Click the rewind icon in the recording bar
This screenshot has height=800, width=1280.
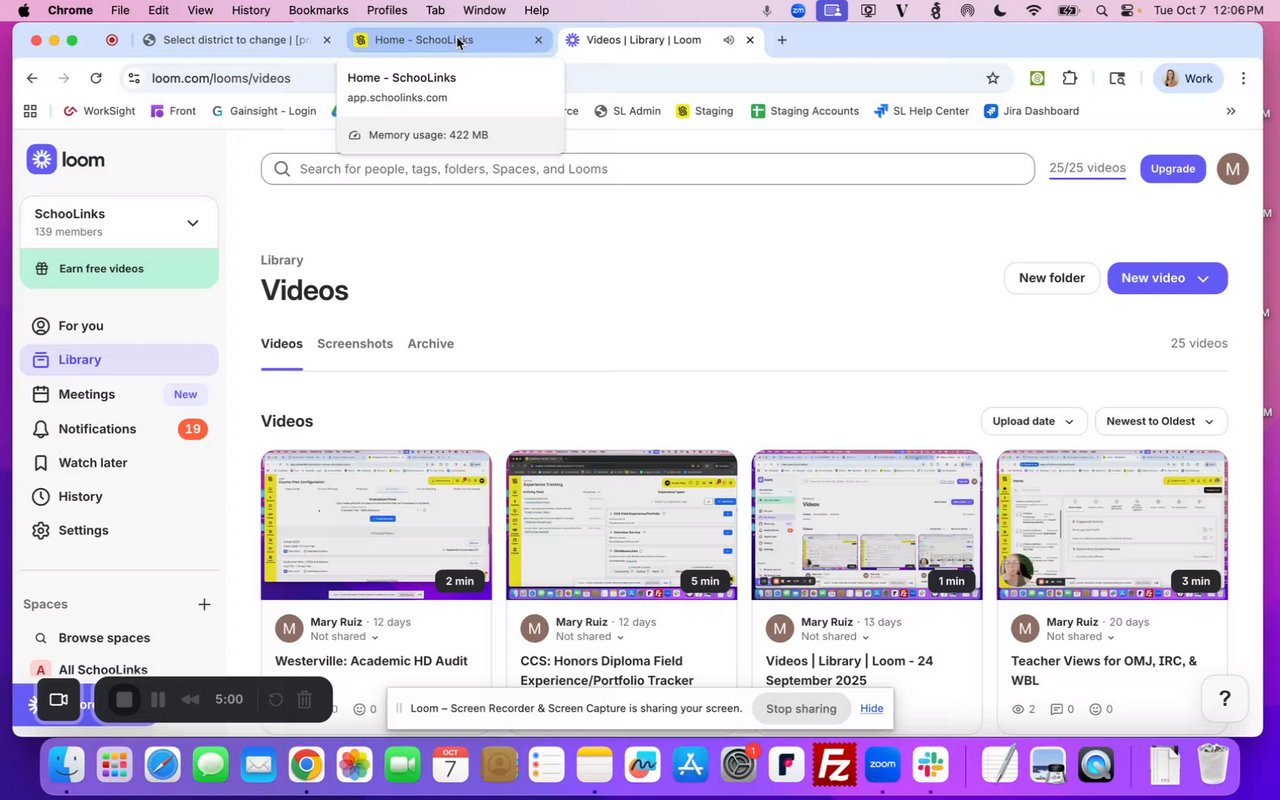[x=190, y=700]
